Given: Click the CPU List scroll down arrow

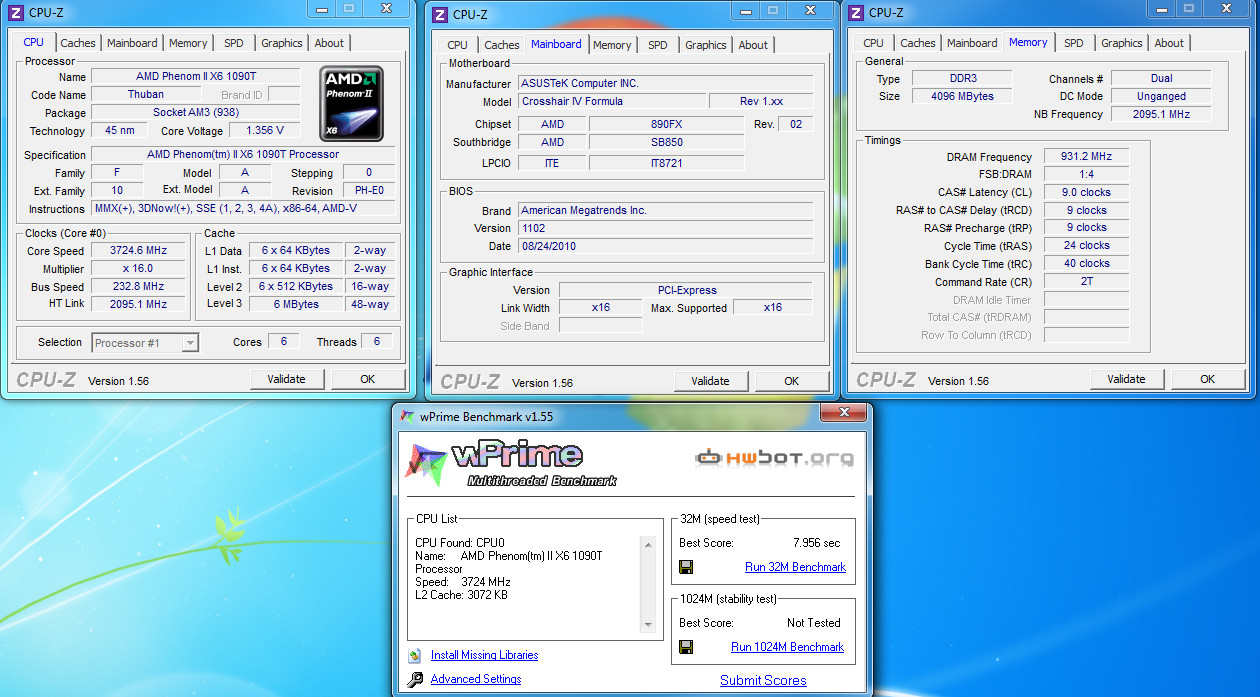Looking at the screenshot, I should coord(647,625).
